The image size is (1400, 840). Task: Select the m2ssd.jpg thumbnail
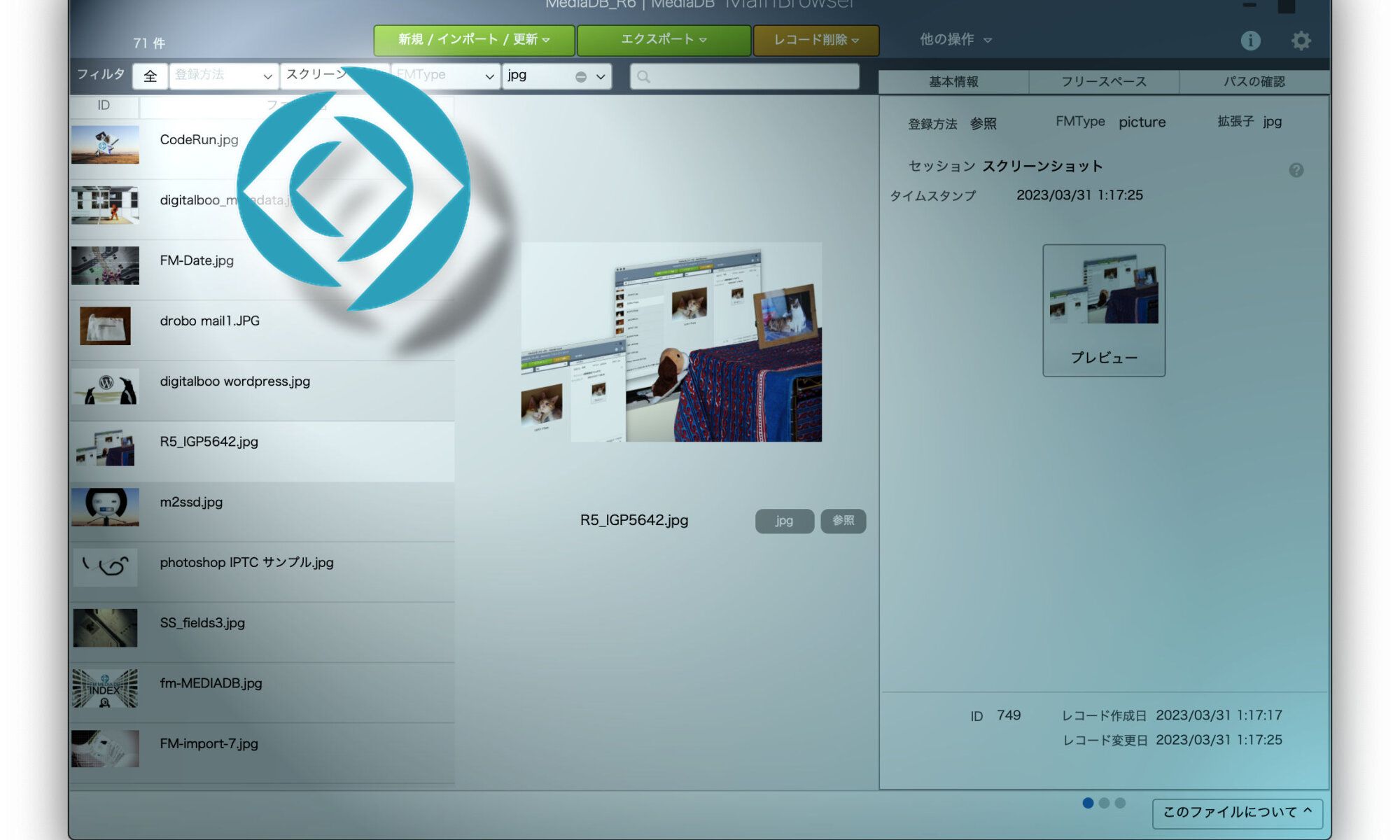[105, 507]
